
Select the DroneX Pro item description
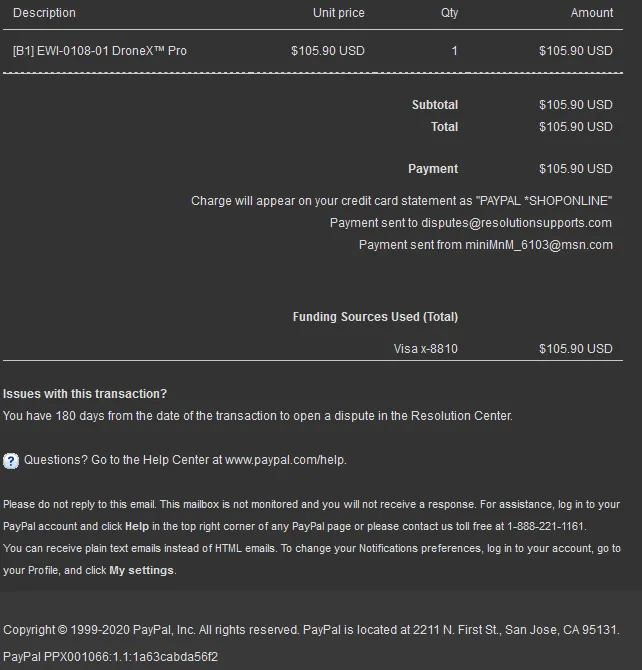click(100, 51)
